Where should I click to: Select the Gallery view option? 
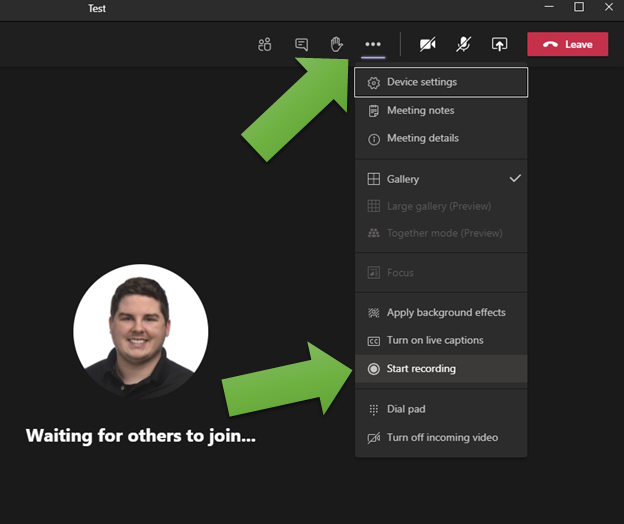tap(441, 179)
